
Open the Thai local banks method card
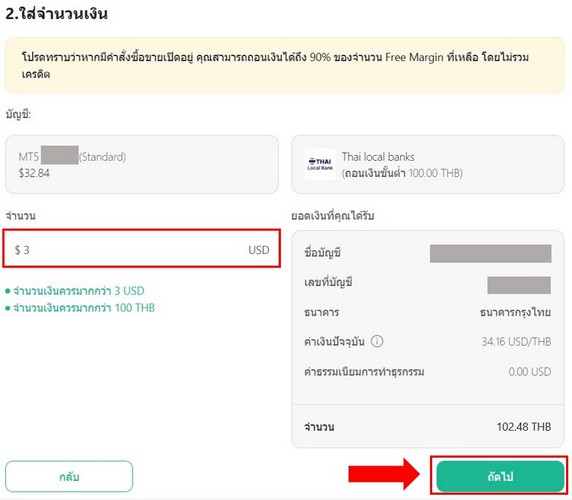click(x=428, y=164)
